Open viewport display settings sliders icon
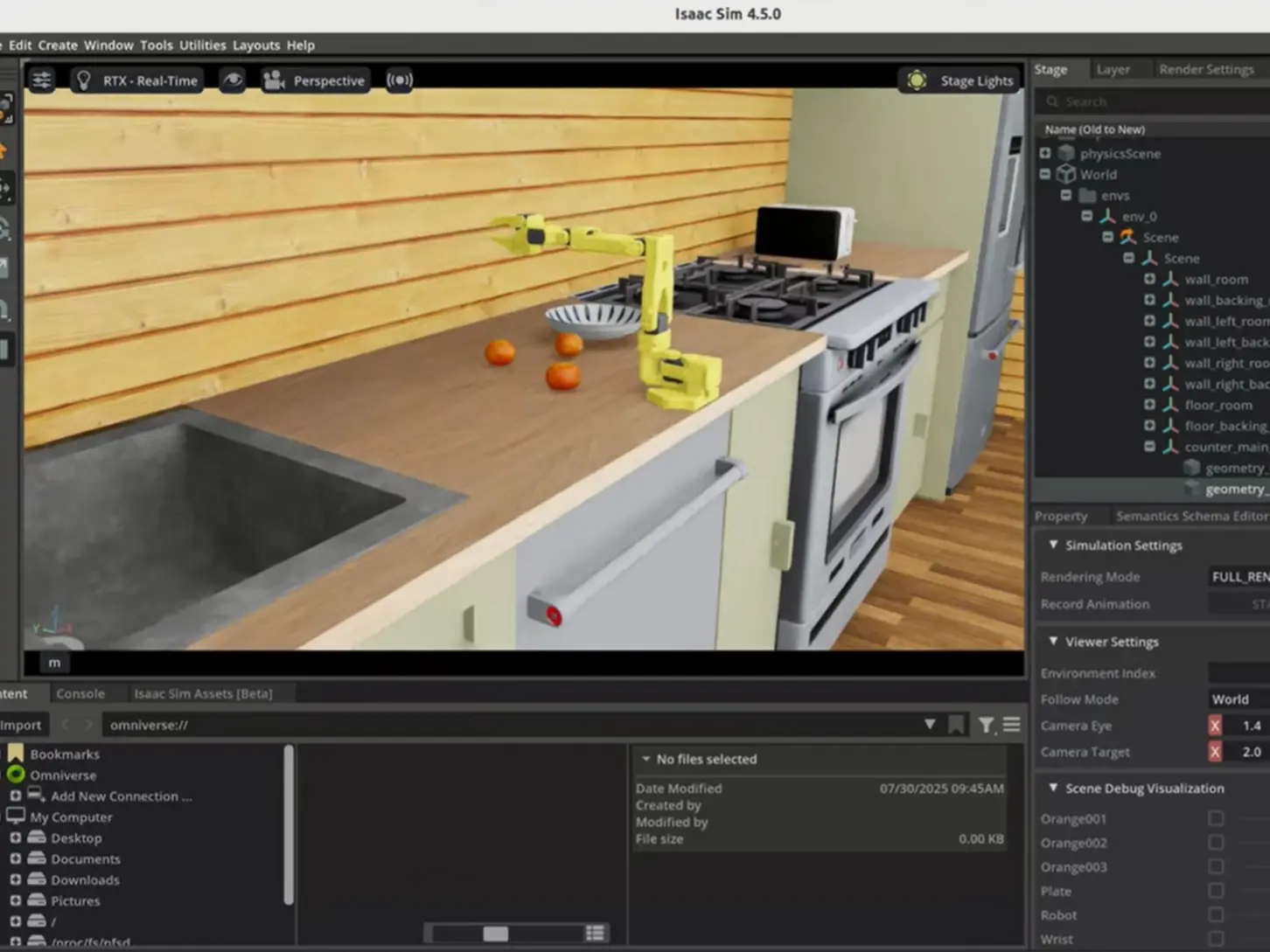This screenshot has width=1270, height=952. coord(41,80)
